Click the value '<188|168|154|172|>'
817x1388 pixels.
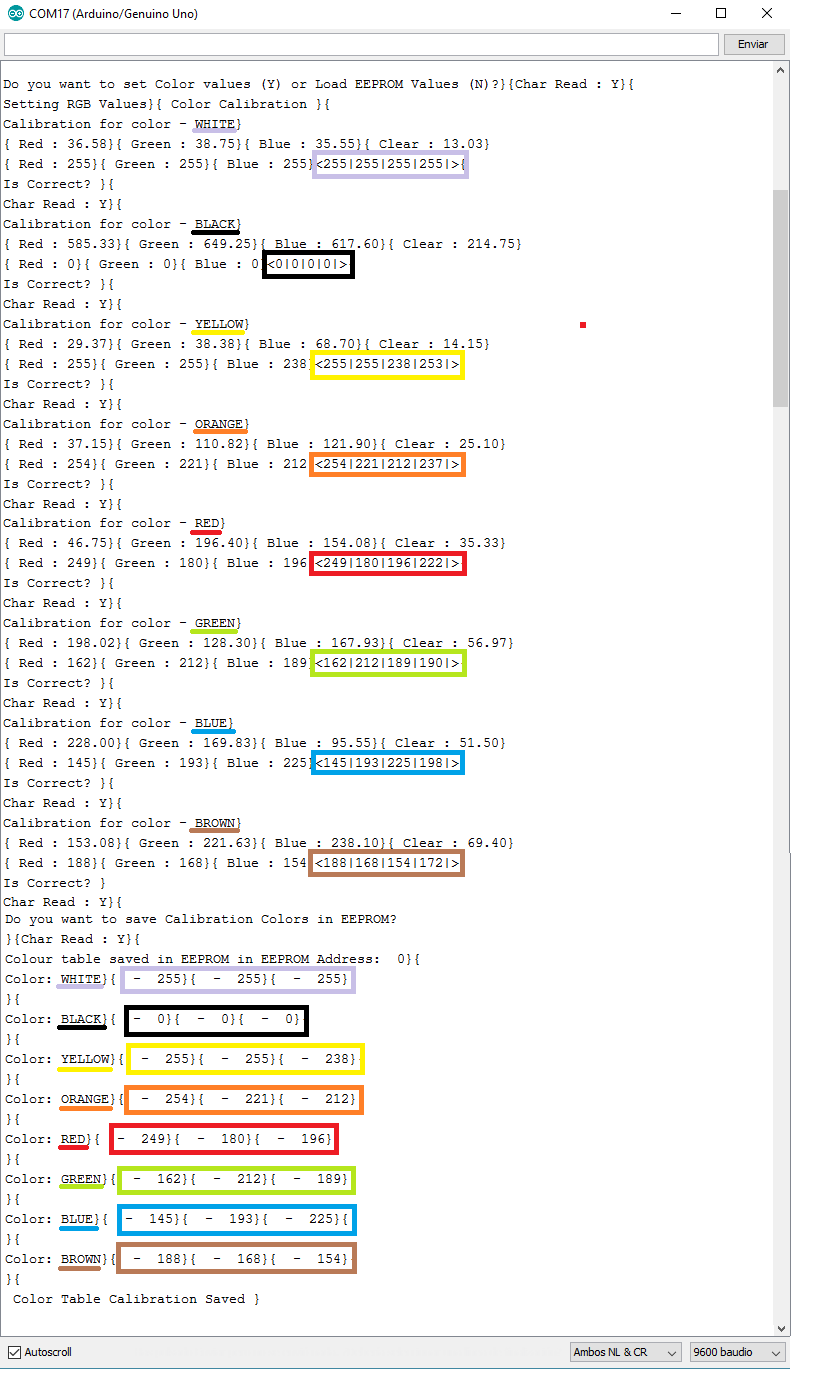pos(387,863)
